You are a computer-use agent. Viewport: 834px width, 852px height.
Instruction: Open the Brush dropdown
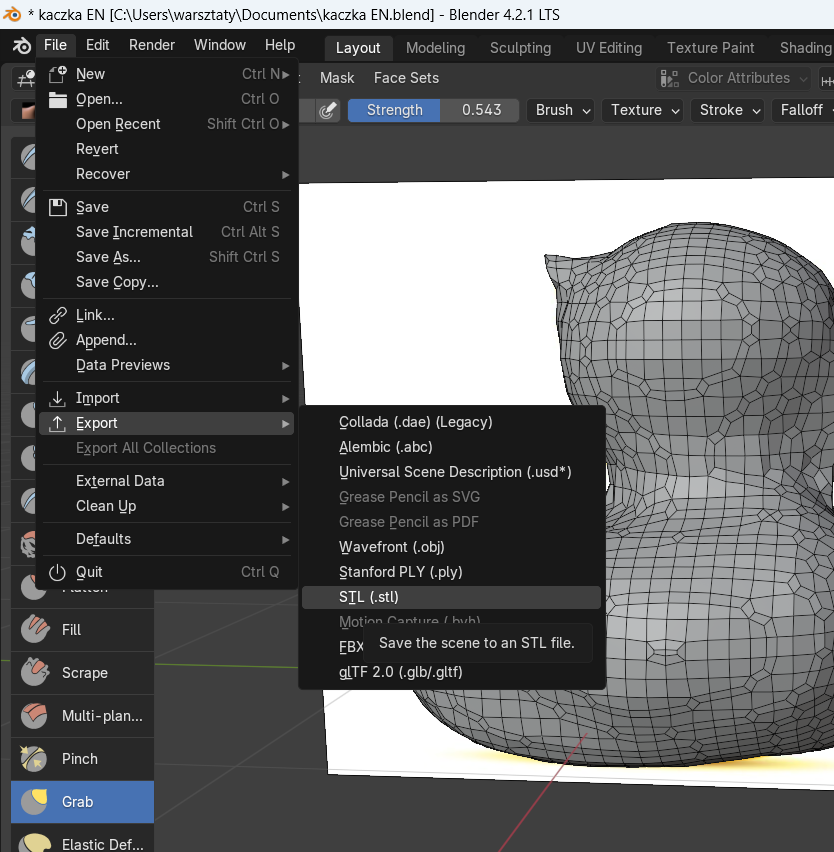(561, 110)
